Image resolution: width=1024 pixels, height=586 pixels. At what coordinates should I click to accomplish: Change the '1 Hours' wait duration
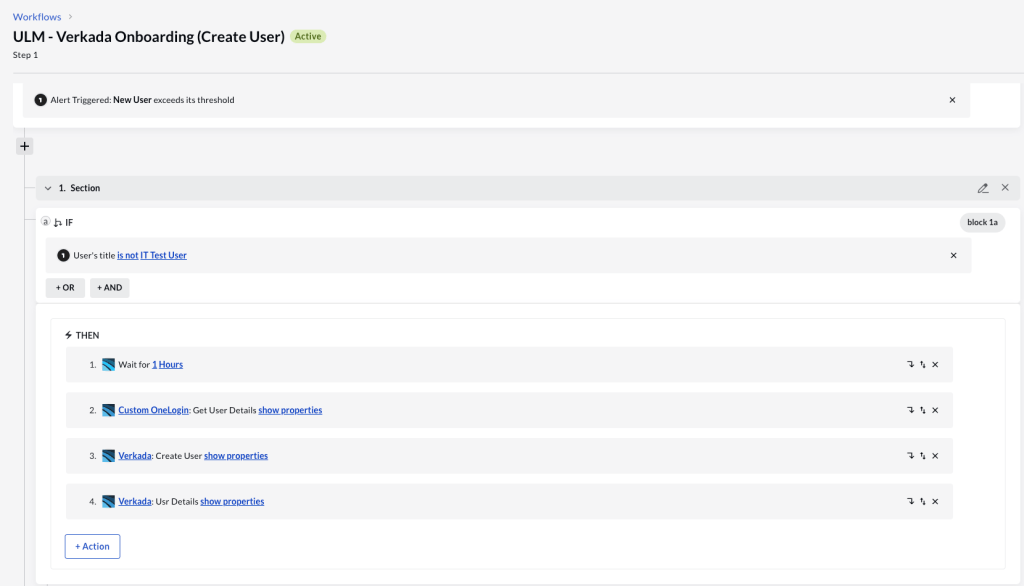pos(167,365)
